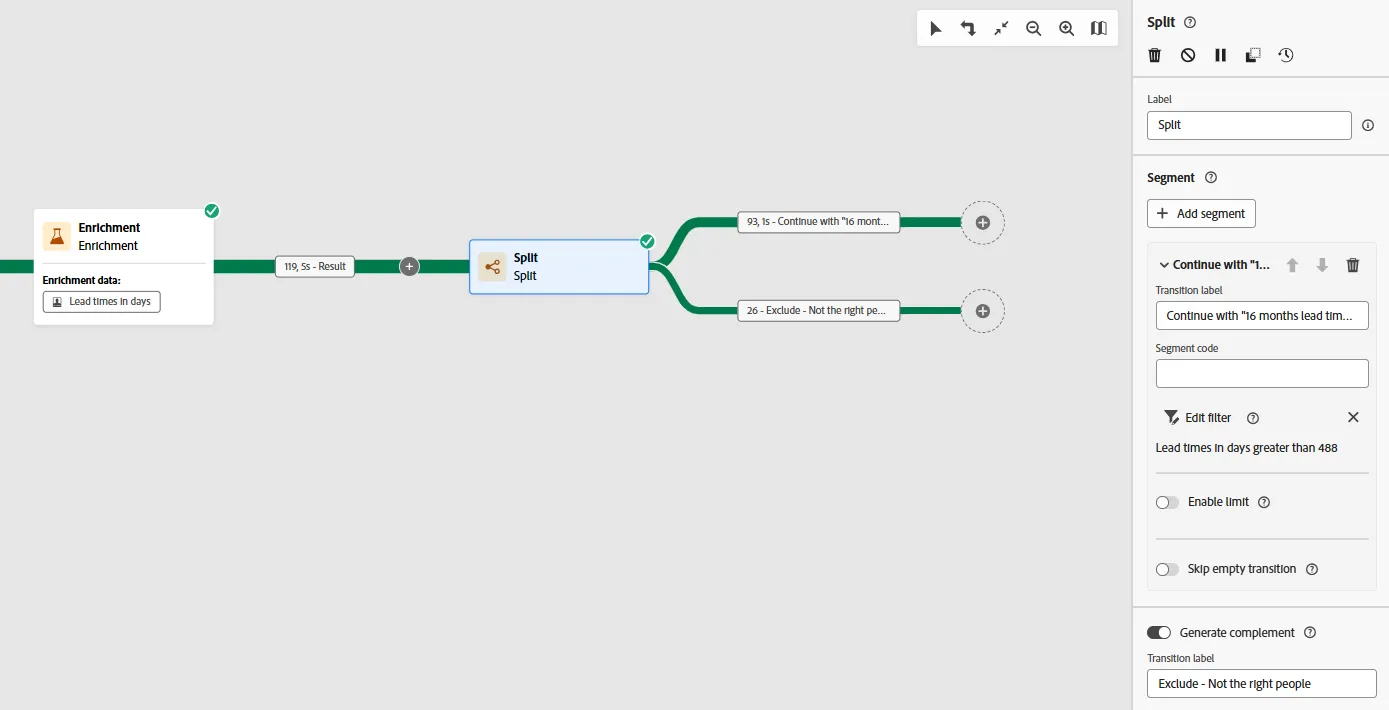The image size is (1389, 710).
Task: Delete the Split activity using trash icon
Action: (1155, 55)
